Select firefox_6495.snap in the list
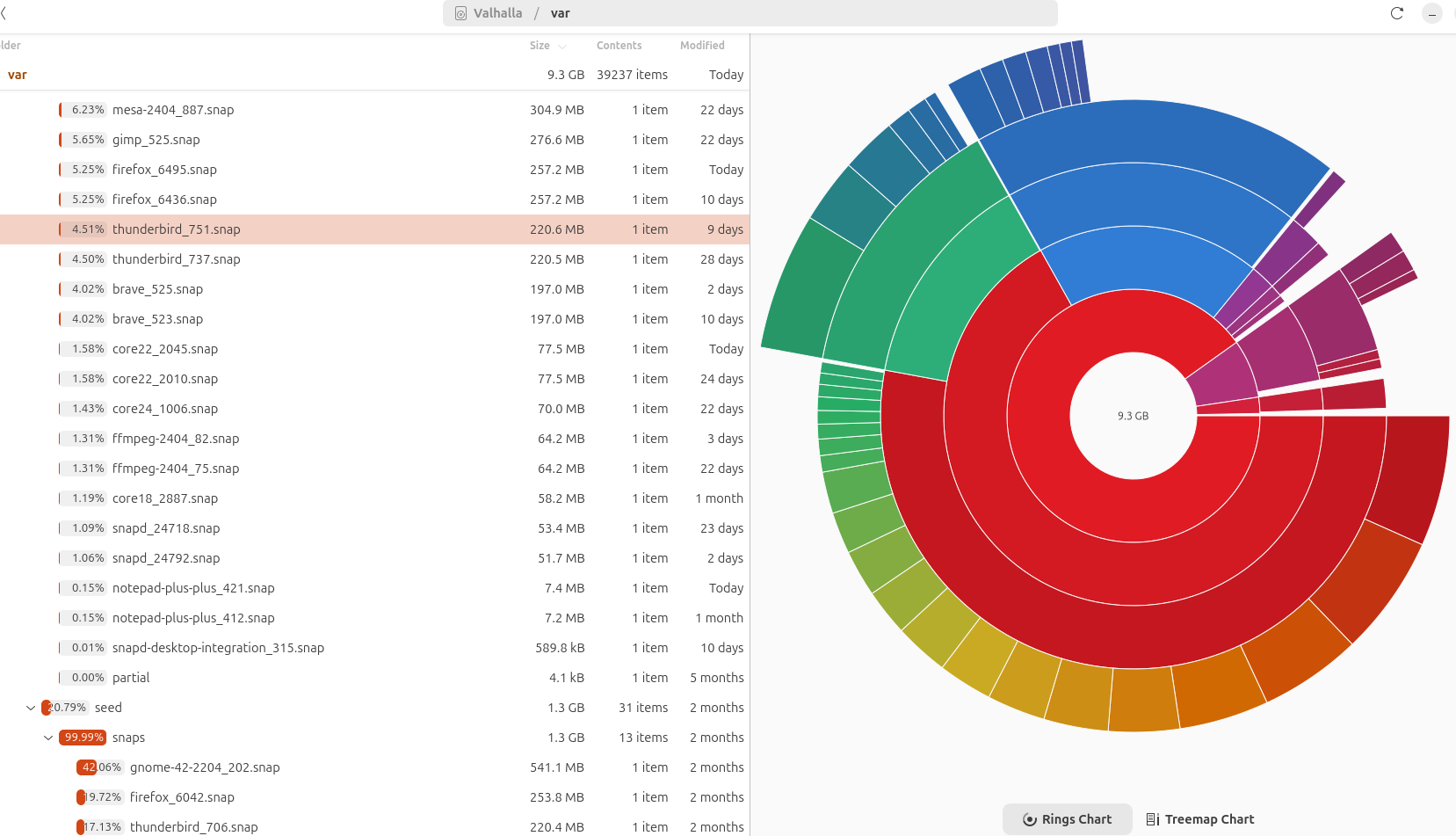This screenshot has width=1456, height=836. pyautogui.click(x=264, y=170)
